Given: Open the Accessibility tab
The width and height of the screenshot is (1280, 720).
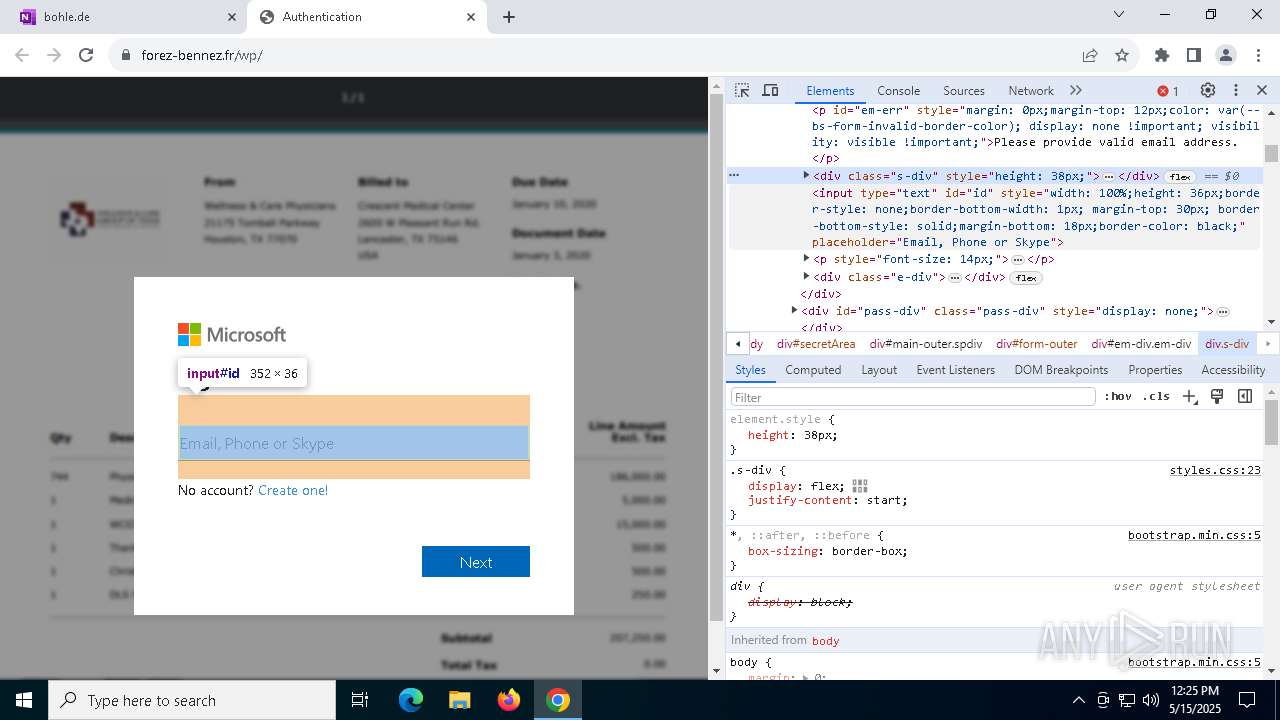Looking at the screenshot, I should (1233, 369).
